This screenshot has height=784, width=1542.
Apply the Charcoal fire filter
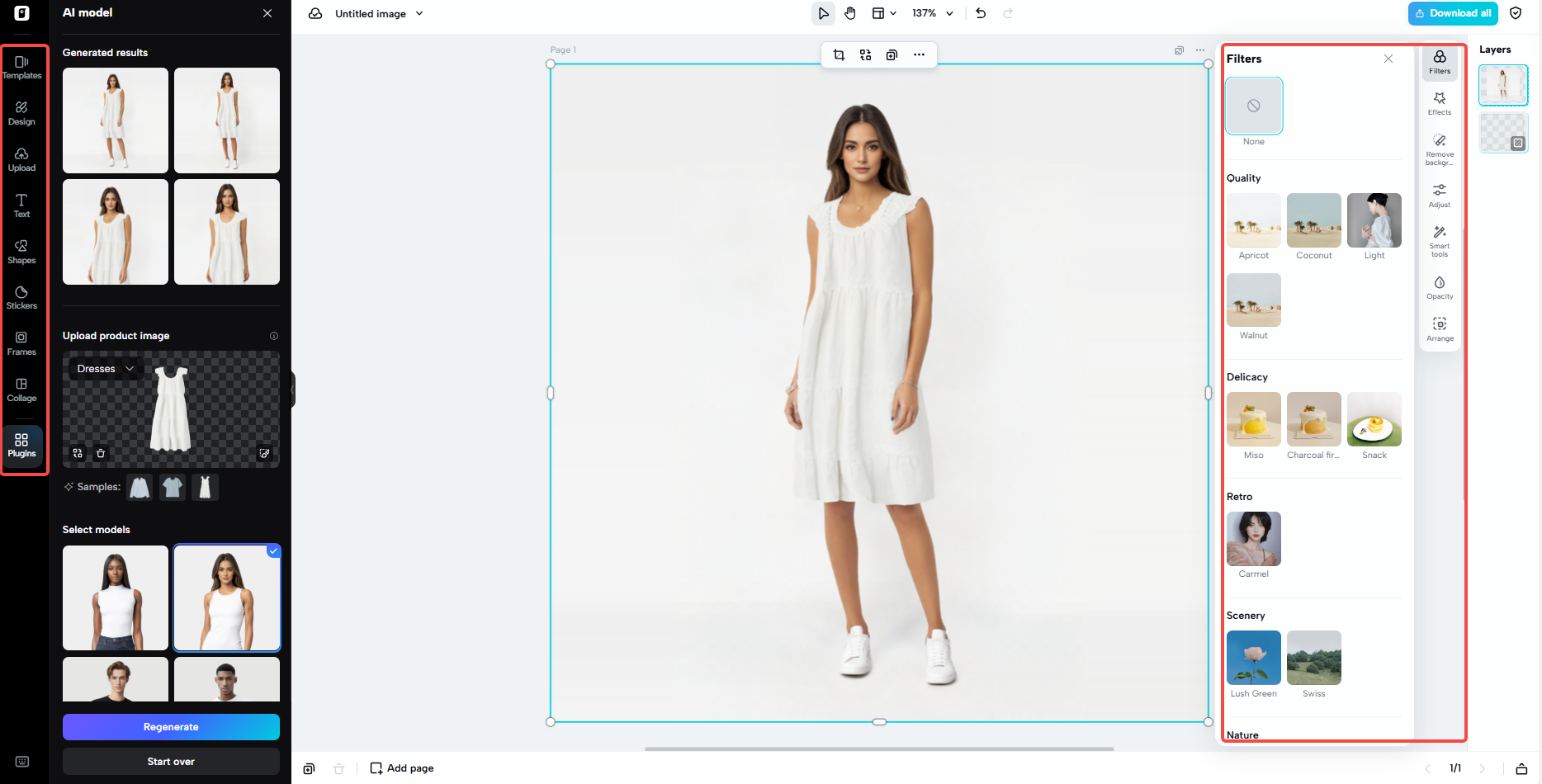[x=1314, y=419]
